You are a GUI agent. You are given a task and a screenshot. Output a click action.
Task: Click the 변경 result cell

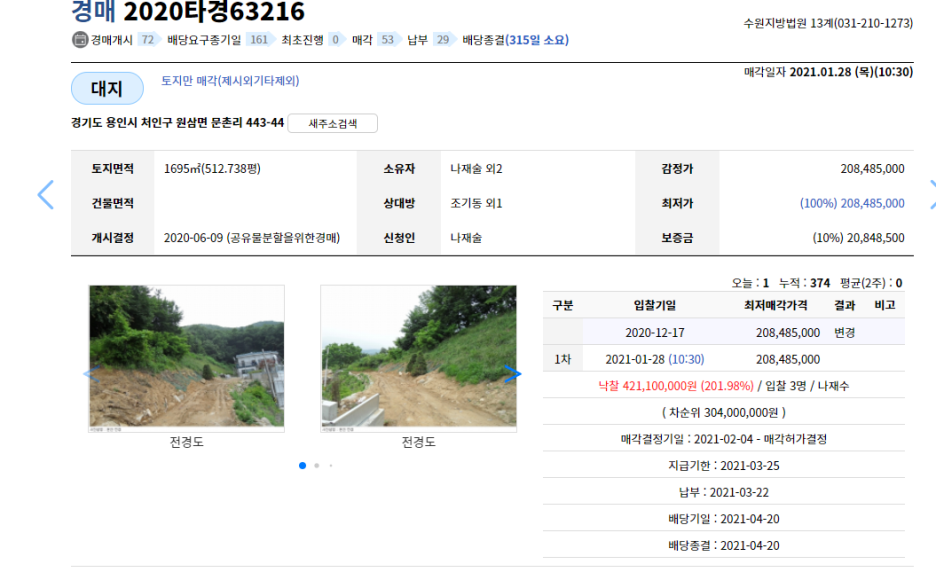(845, 332)
